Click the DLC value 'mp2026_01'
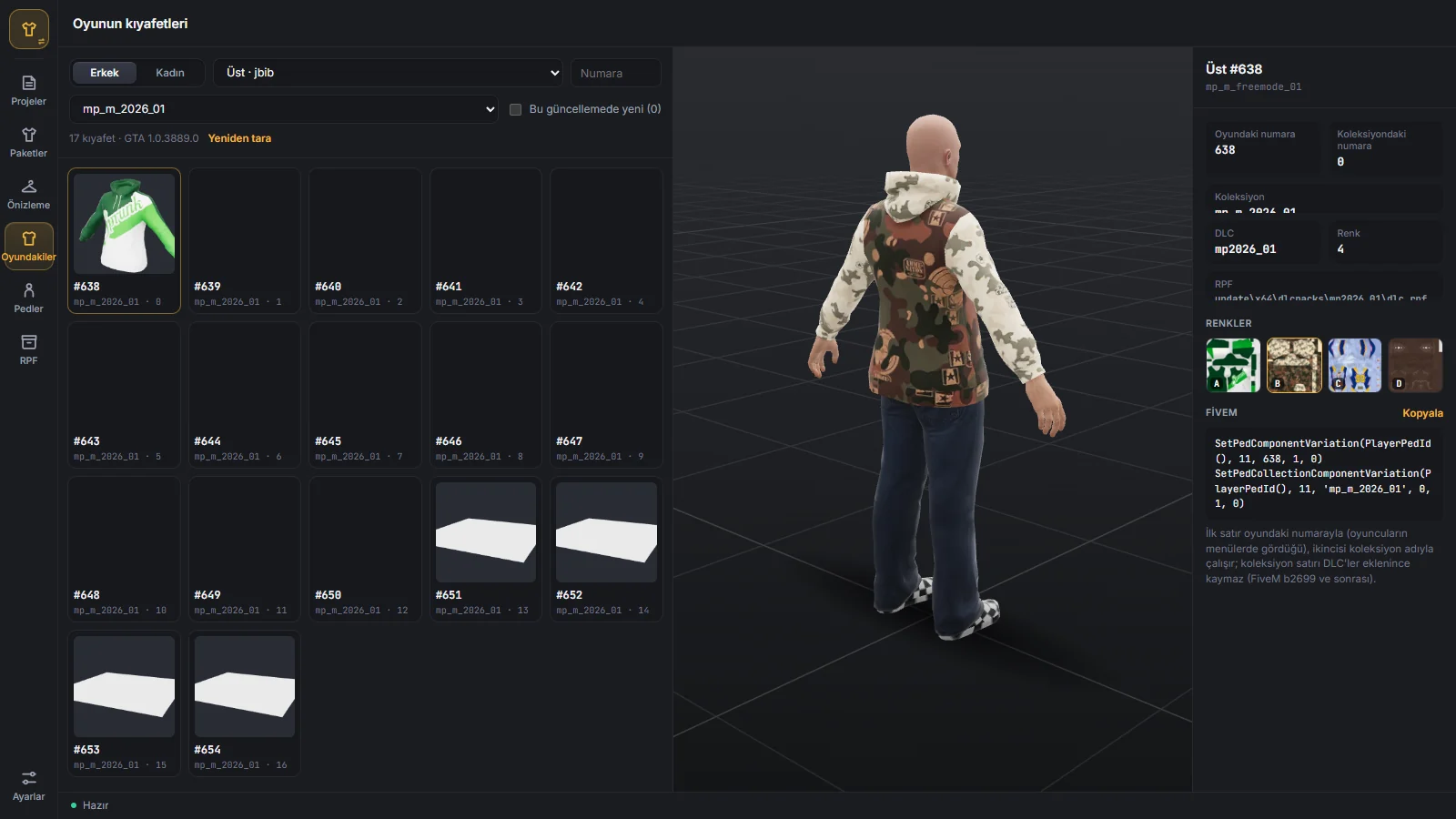The width and height of the screenshot is (1456, 819). (1245, 249)
